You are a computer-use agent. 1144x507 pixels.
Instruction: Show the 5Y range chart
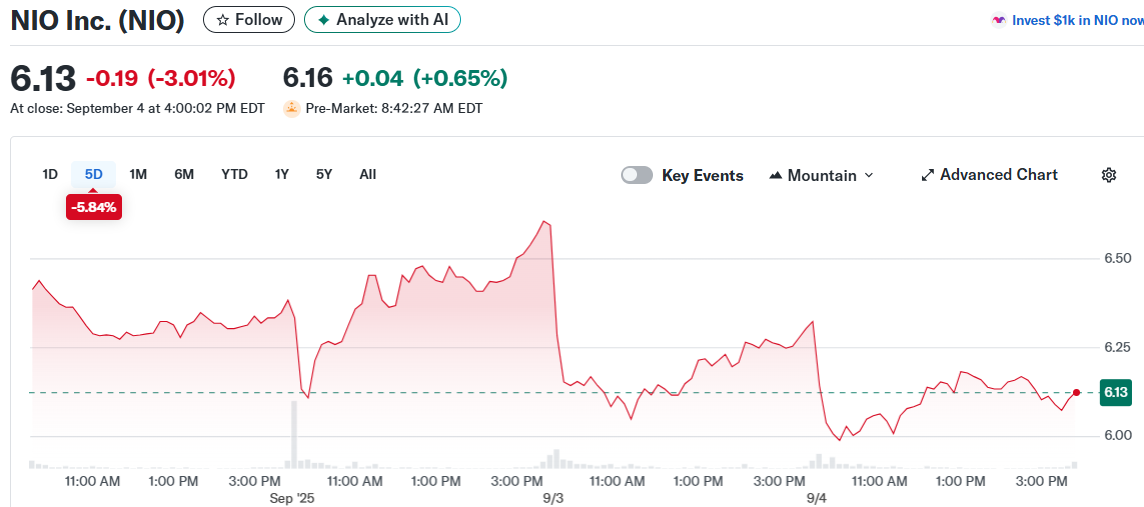[x=324, y=174]
